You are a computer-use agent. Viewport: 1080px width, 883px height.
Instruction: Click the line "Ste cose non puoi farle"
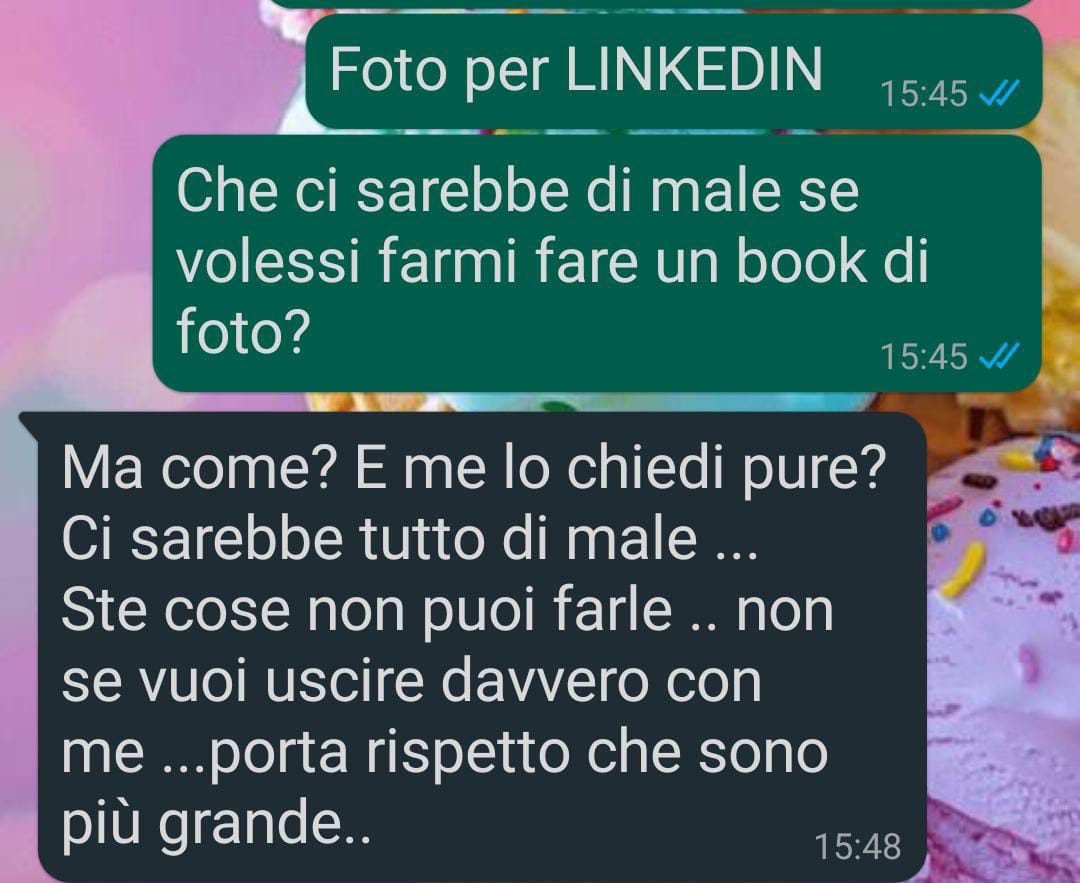366,610
